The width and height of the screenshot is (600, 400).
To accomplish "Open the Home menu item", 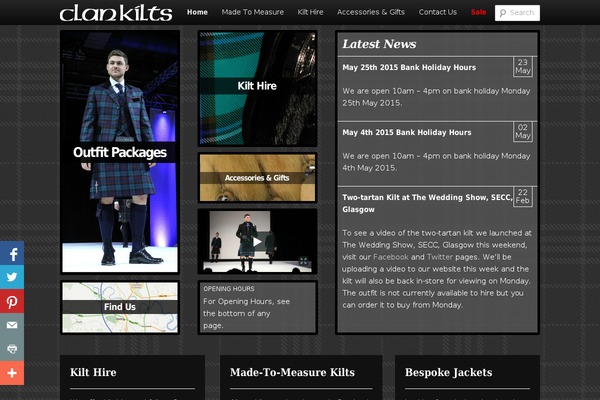I will [197, 12].
